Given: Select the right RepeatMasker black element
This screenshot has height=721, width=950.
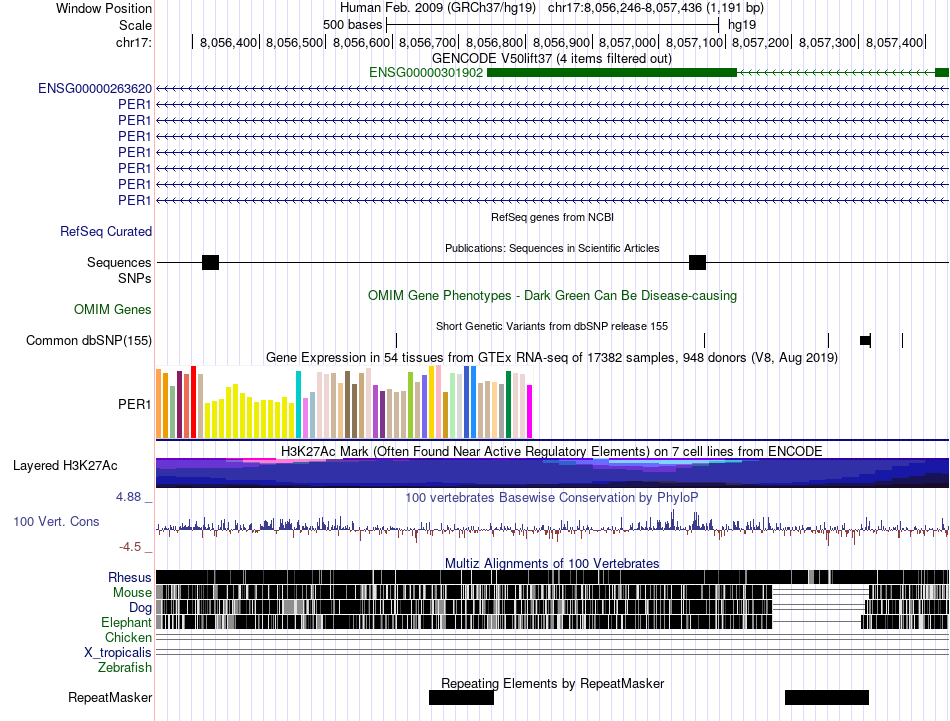Looking at the screenshot, I should 827,697.
